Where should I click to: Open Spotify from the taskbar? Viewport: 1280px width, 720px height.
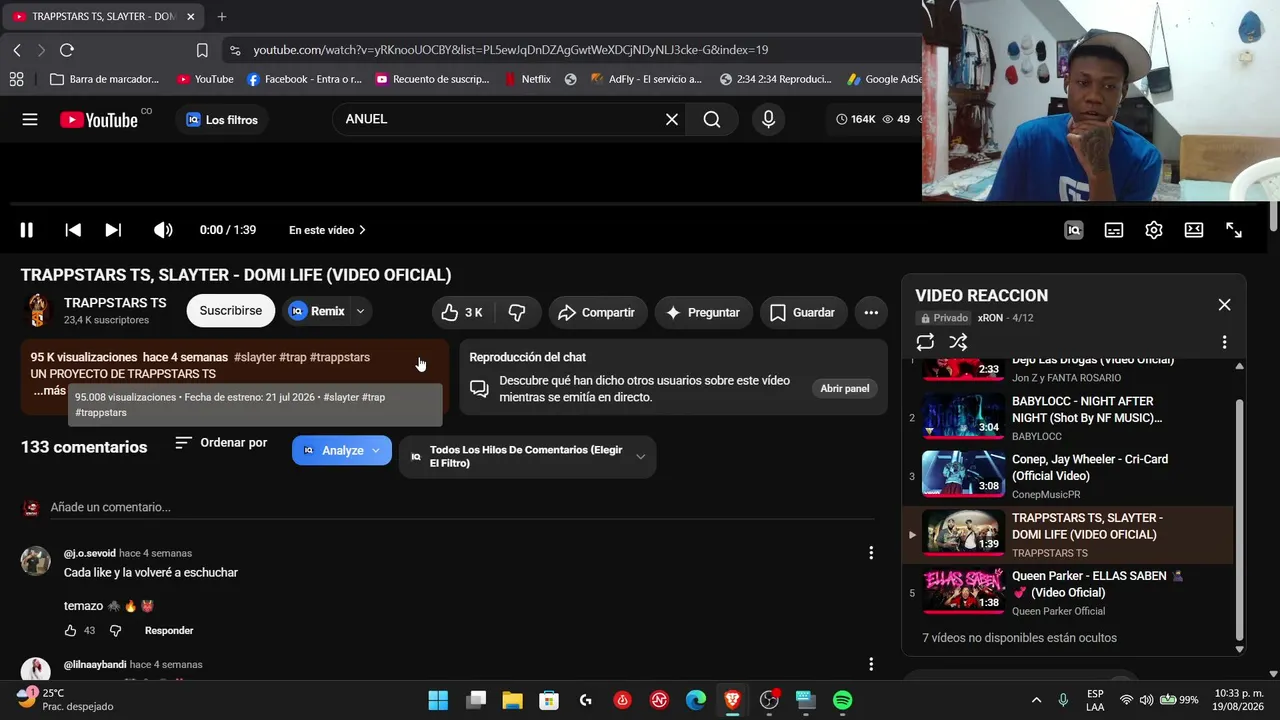coord(843,700)
